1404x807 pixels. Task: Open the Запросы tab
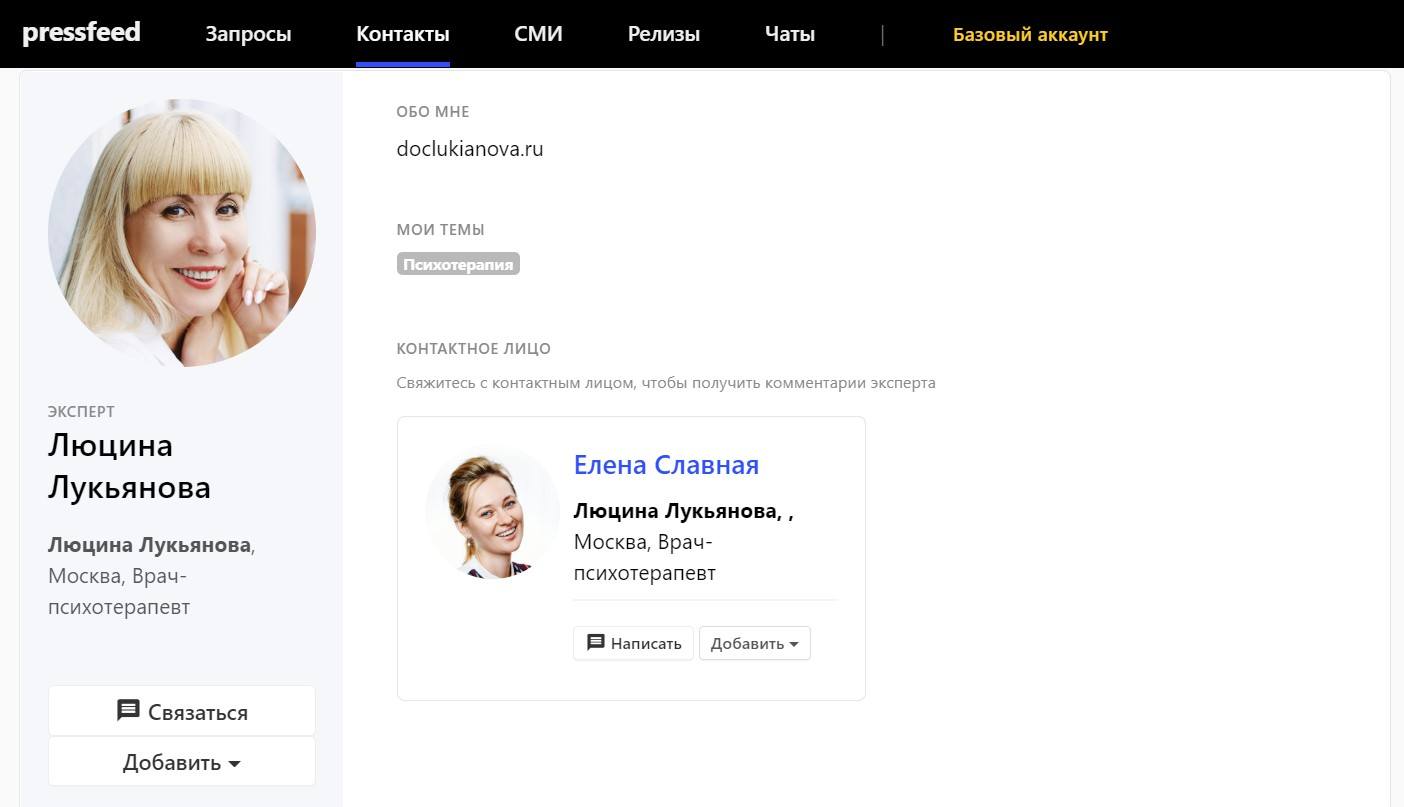tap(248, 34)
